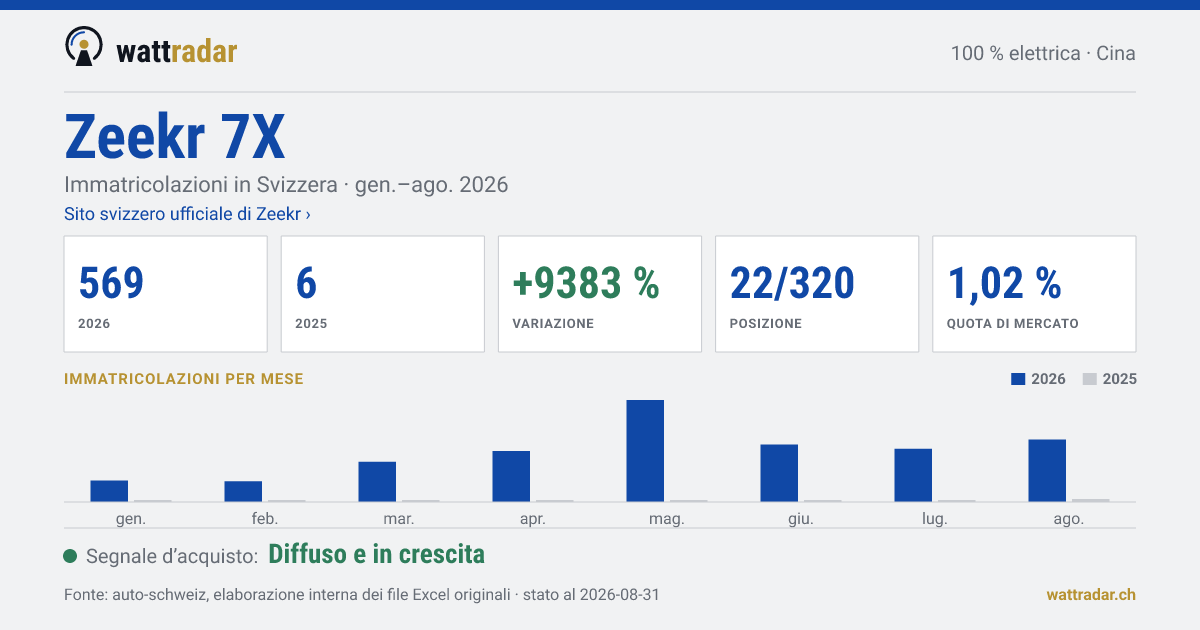Image resolution: width=1200 pixels, height=630 pixels.
Task: Click the 2026 bar for giu.
Action: point(779,473)
